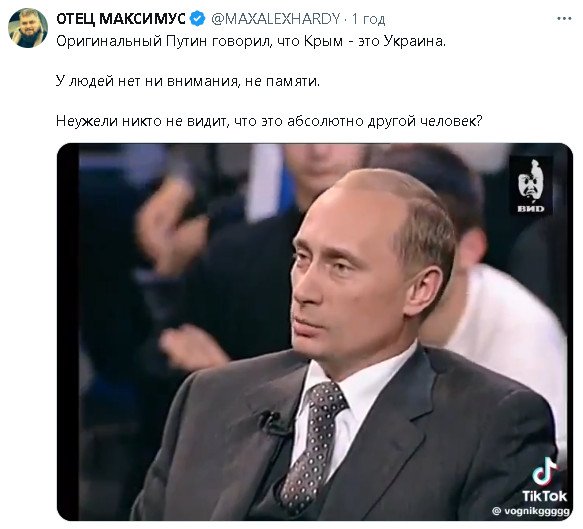Click the black letterbox bar on the video's left

click(68, 332)
